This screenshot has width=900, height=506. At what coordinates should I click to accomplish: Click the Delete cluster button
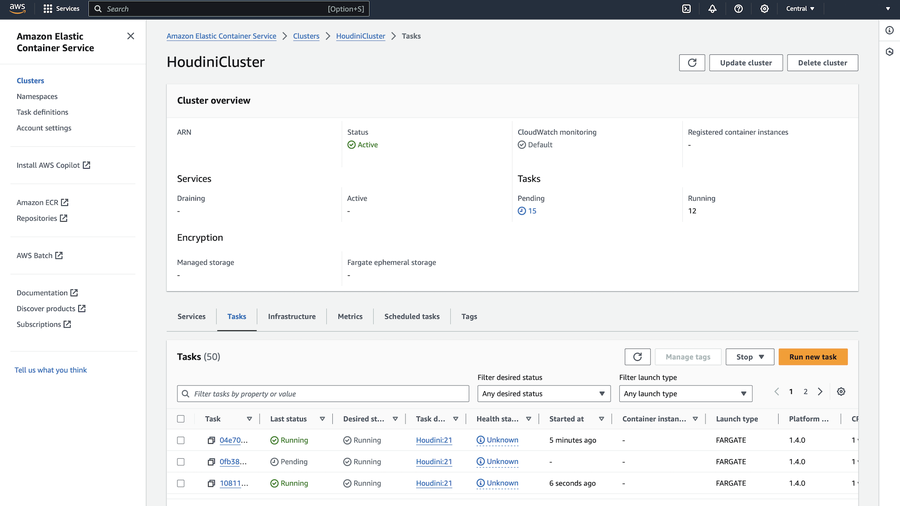click(x=822, y=63)
